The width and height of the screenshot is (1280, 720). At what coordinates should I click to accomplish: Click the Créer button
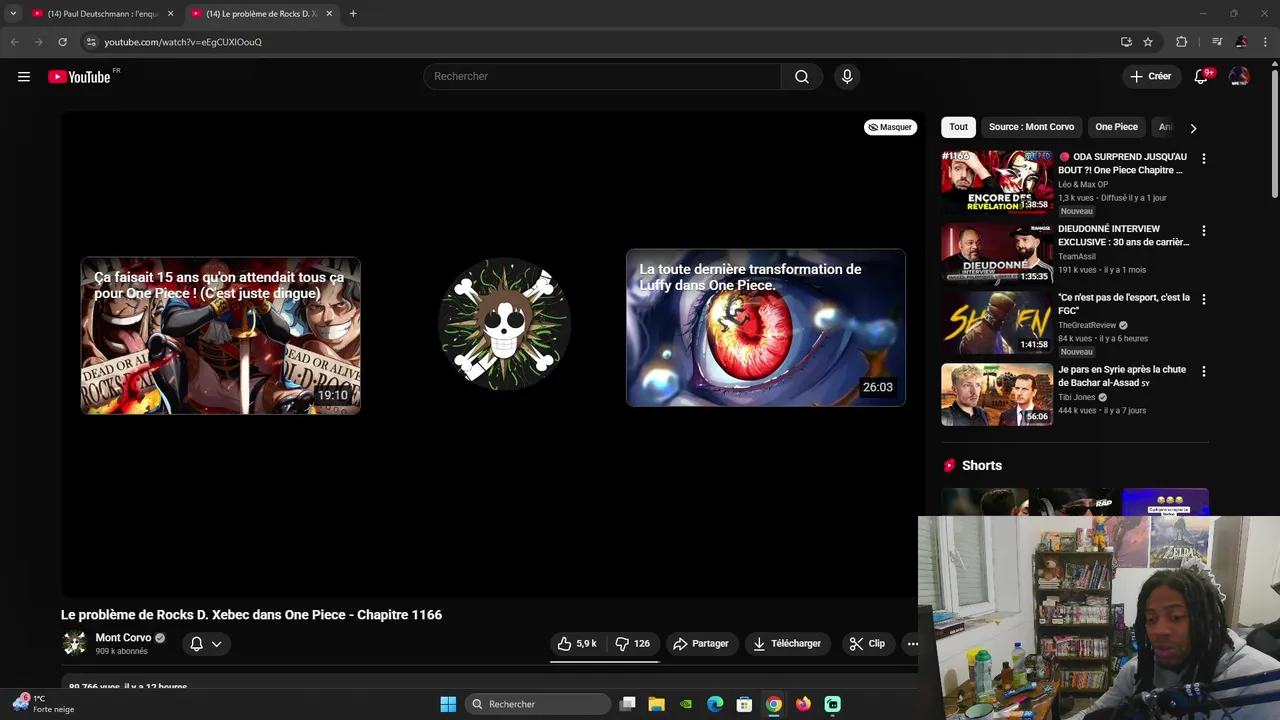click(x=1151, y=77)
